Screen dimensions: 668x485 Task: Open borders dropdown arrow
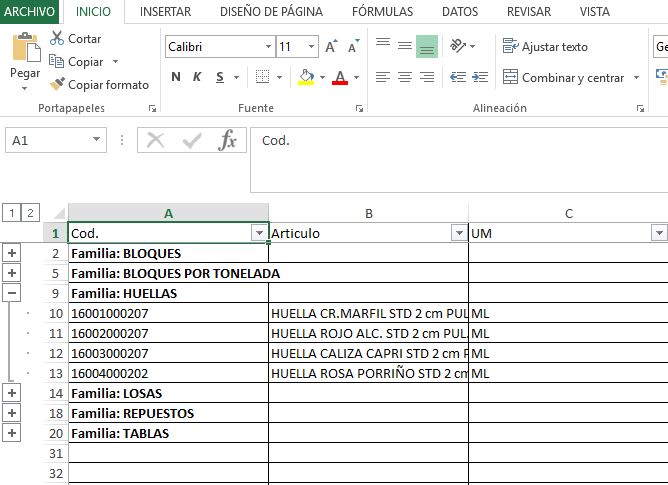point(279,78)
